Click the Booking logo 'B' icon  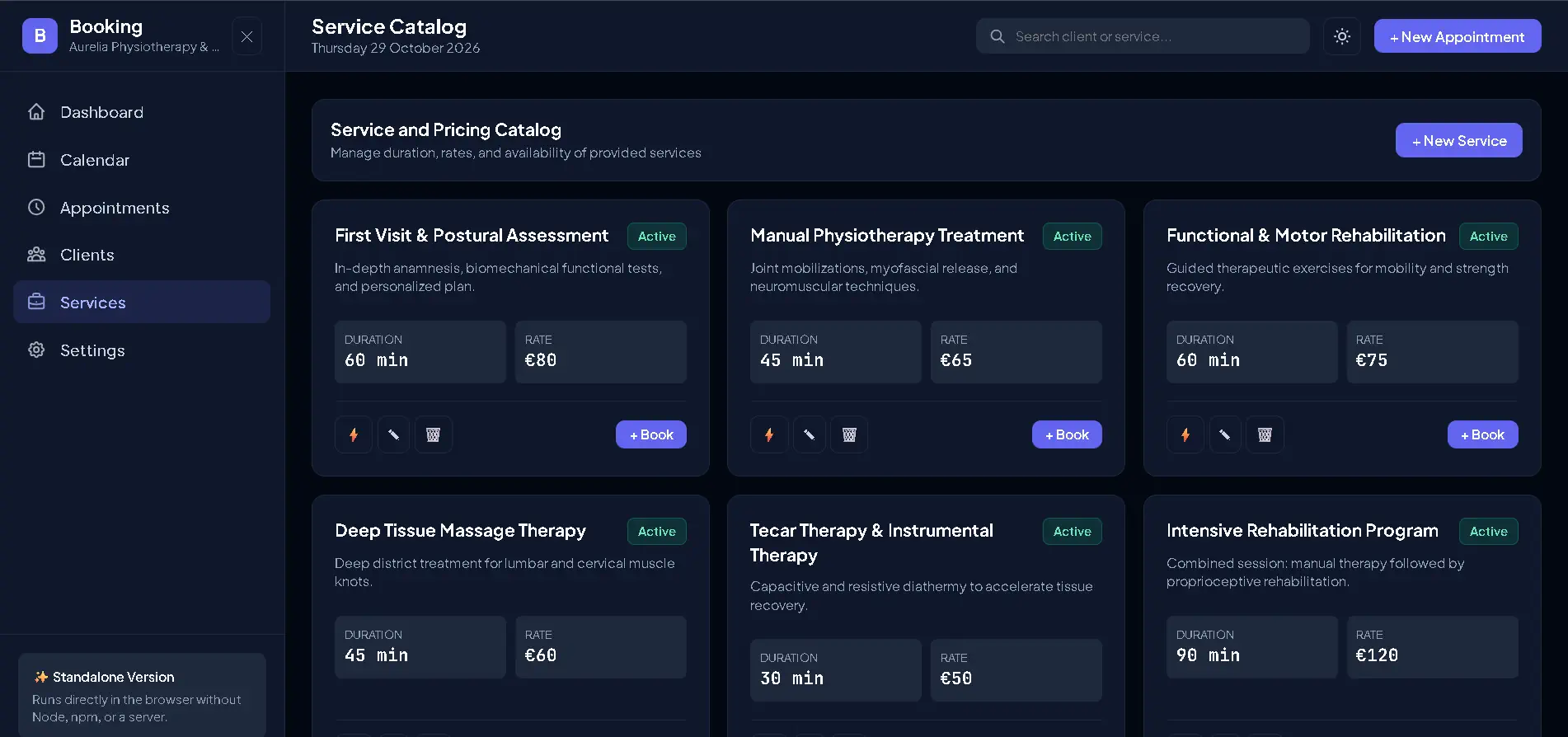(x=40, y=36)
